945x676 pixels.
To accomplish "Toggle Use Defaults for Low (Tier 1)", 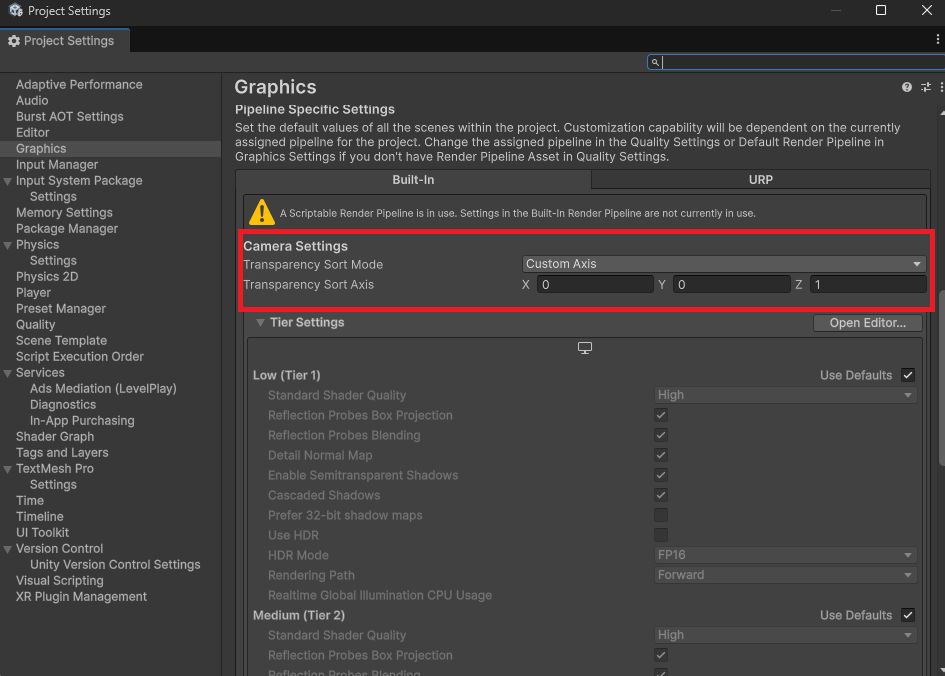I will pyautogui.click(x=907, y=375).
